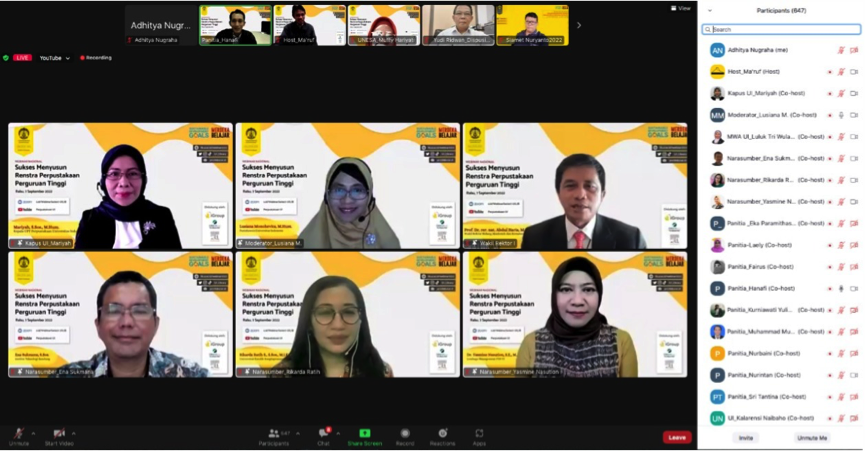Open the Reactions icon

442,433
